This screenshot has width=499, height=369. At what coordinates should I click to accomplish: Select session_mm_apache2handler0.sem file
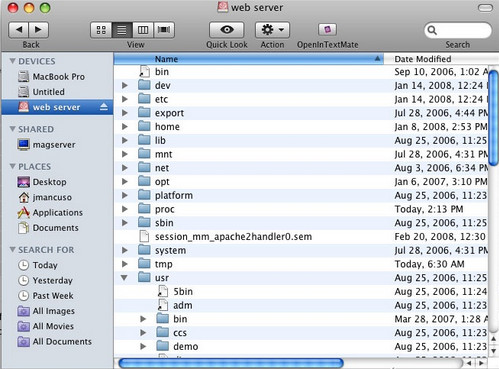coord(301,237)
